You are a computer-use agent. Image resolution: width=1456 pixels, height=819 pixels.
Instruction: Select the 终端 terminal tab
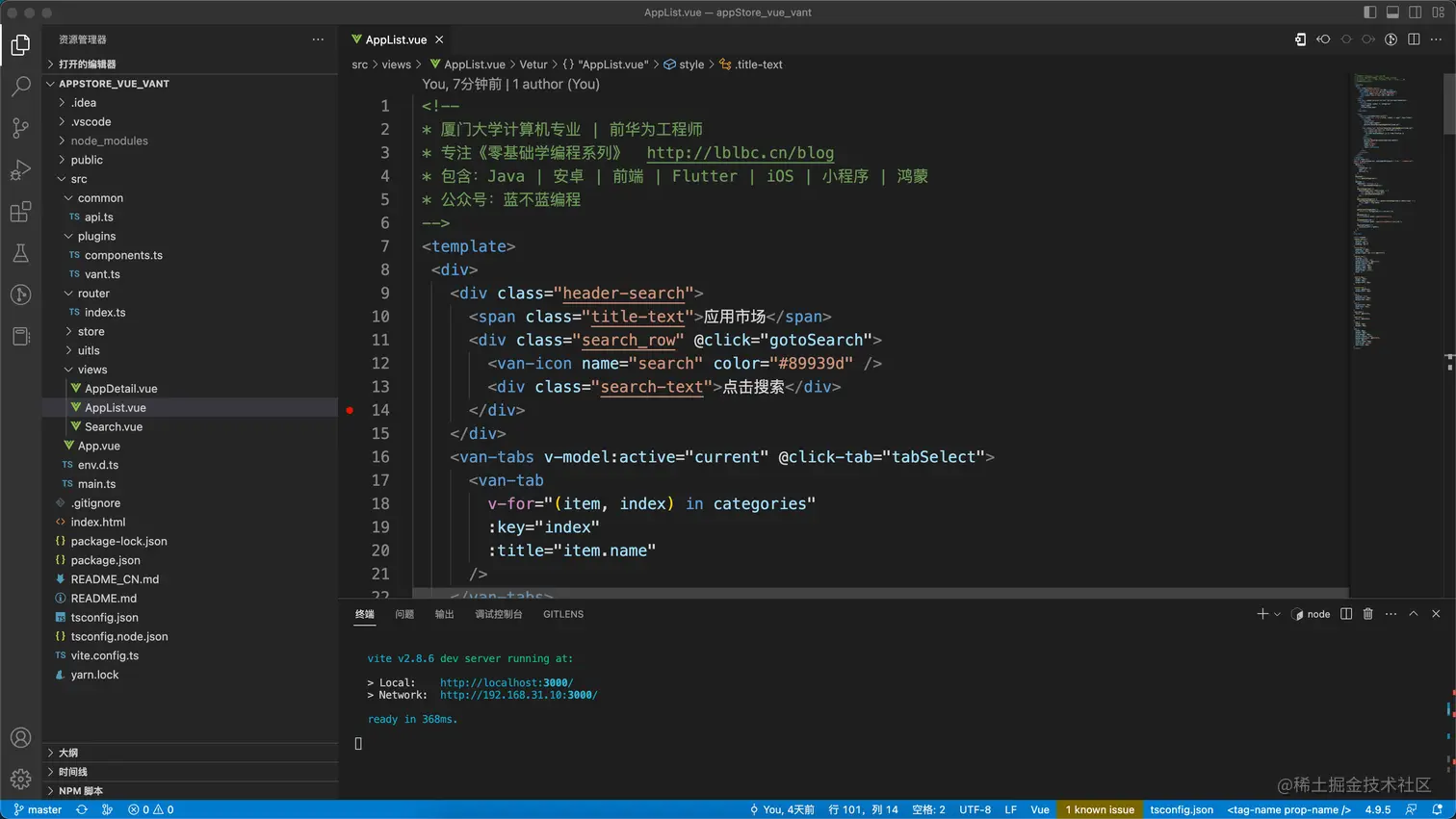365,614
